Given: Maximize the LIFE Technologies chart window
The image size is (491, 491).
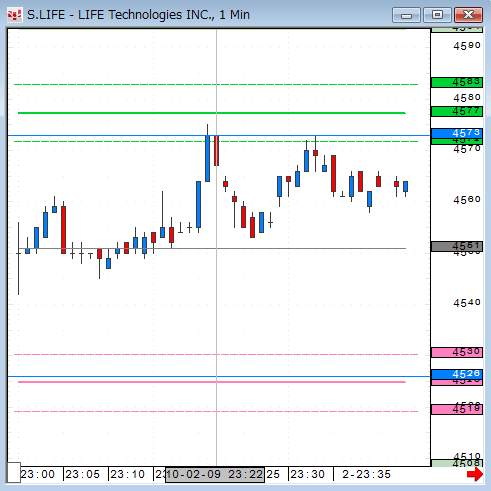Looking at the screenshot, I should pyautogui.click(x=437, y=15).
